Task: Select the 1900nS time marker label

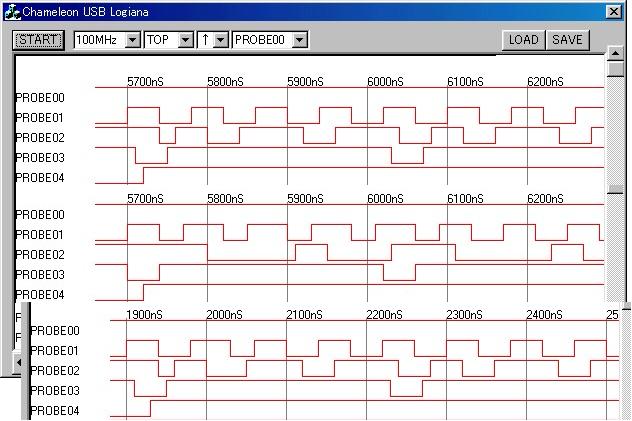Action: pyautogui.click(x=144, y=315)
